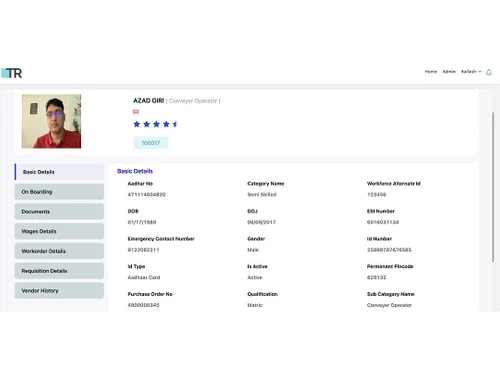Click the Conveyer Operator title next to name

pos(193,101)
